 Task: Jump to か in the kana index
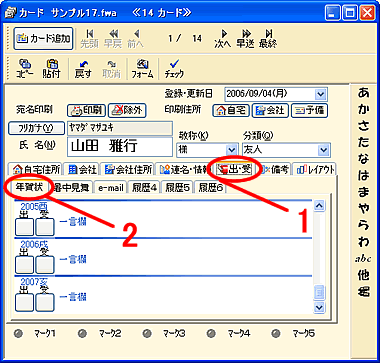click(363, 109)
